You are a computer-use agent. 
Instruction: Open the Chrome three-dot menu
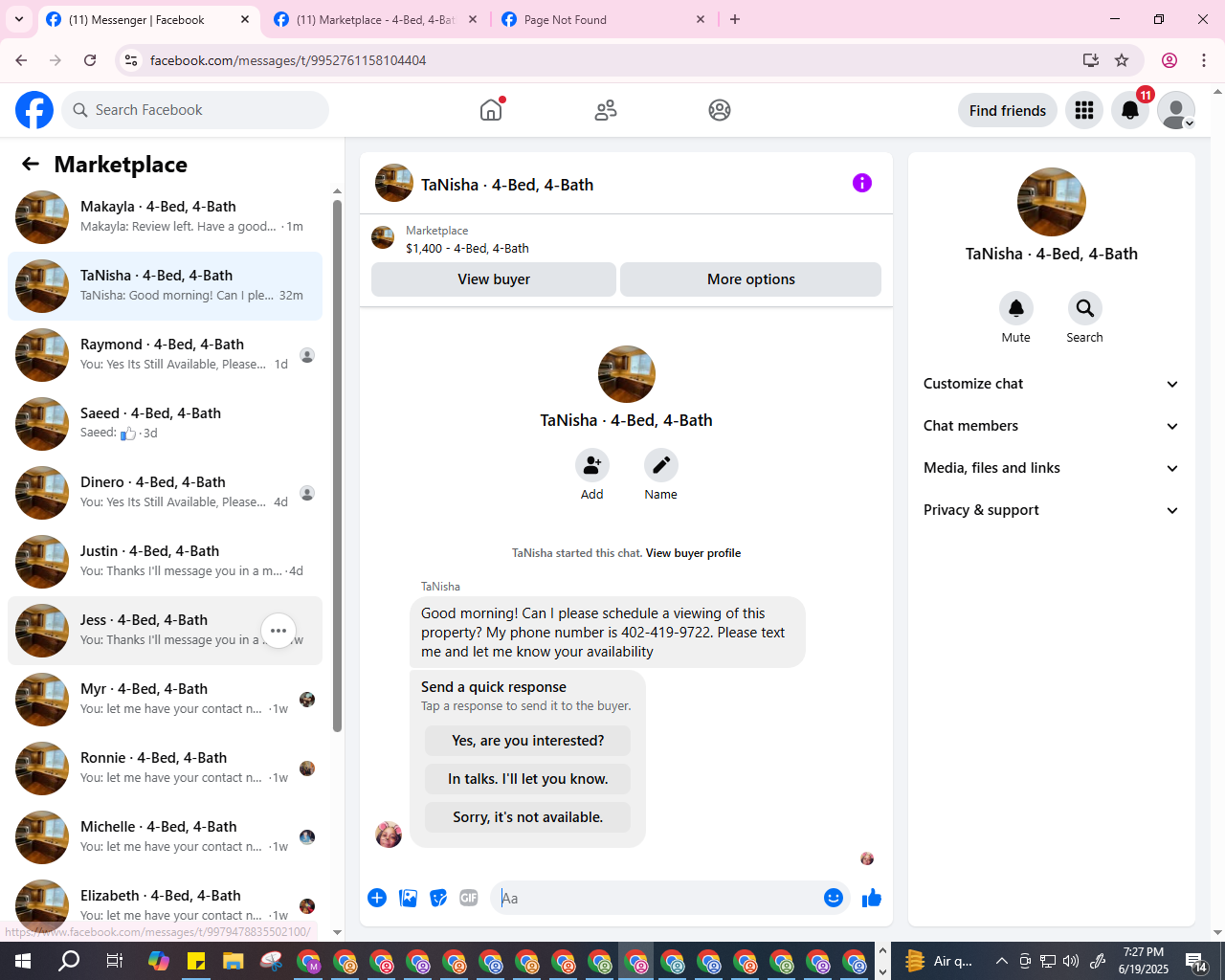1204,60
